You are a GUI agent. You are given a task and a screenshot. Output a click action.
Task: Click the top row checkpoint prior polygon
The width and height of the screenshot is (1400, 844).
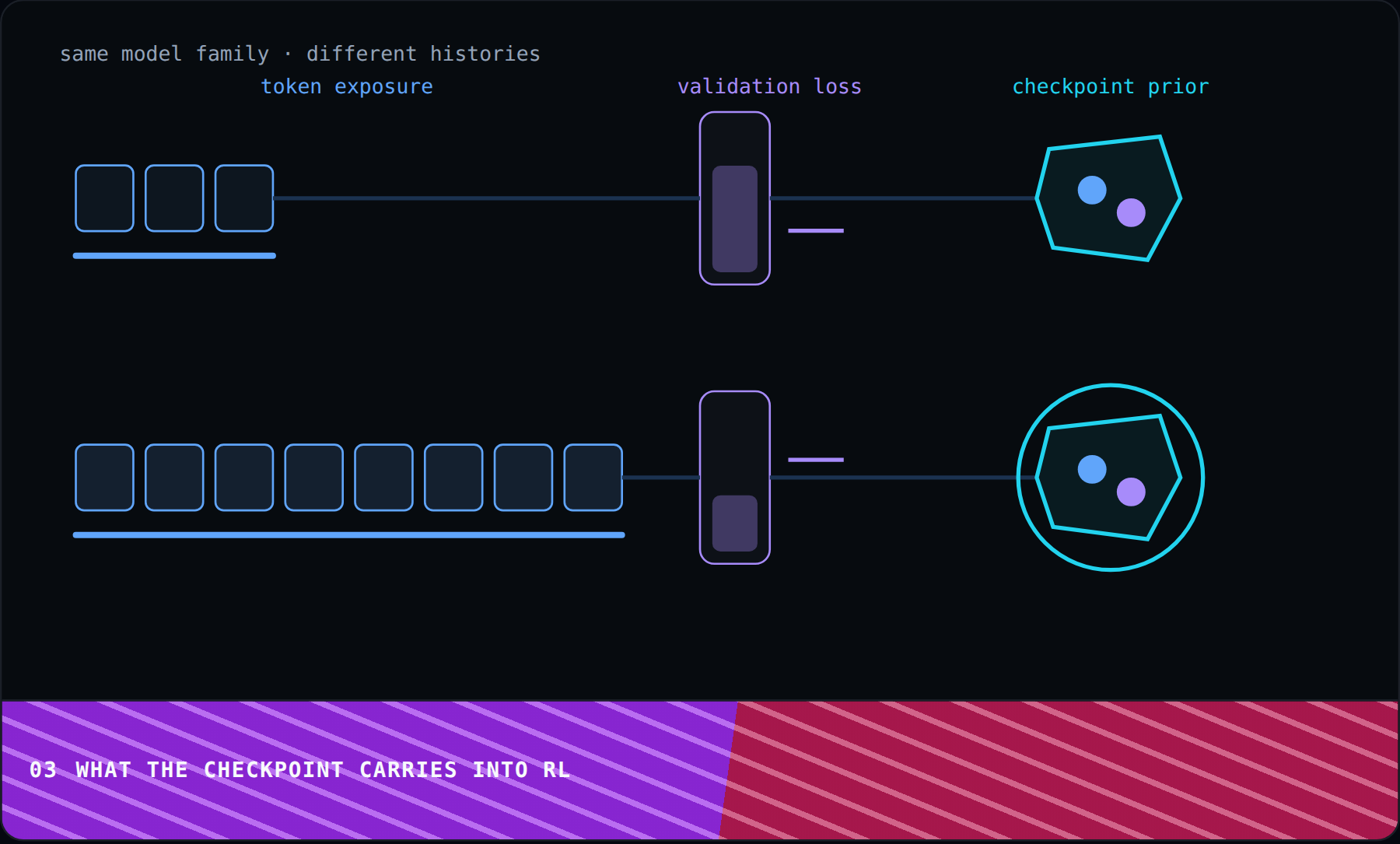[x=1108, y=198]
